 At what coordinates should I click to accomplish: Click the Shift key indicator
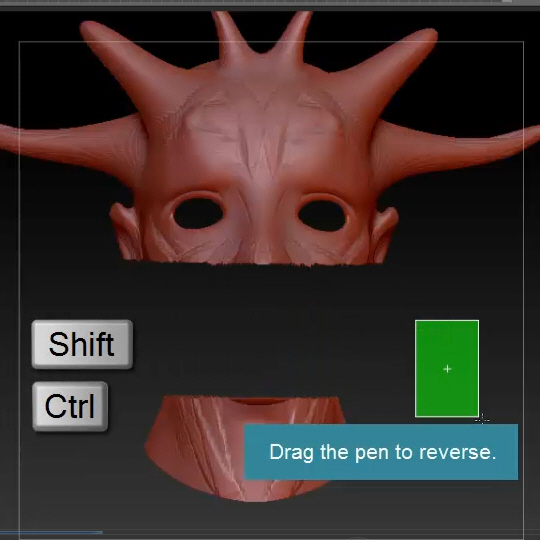(x=82, y=344)
